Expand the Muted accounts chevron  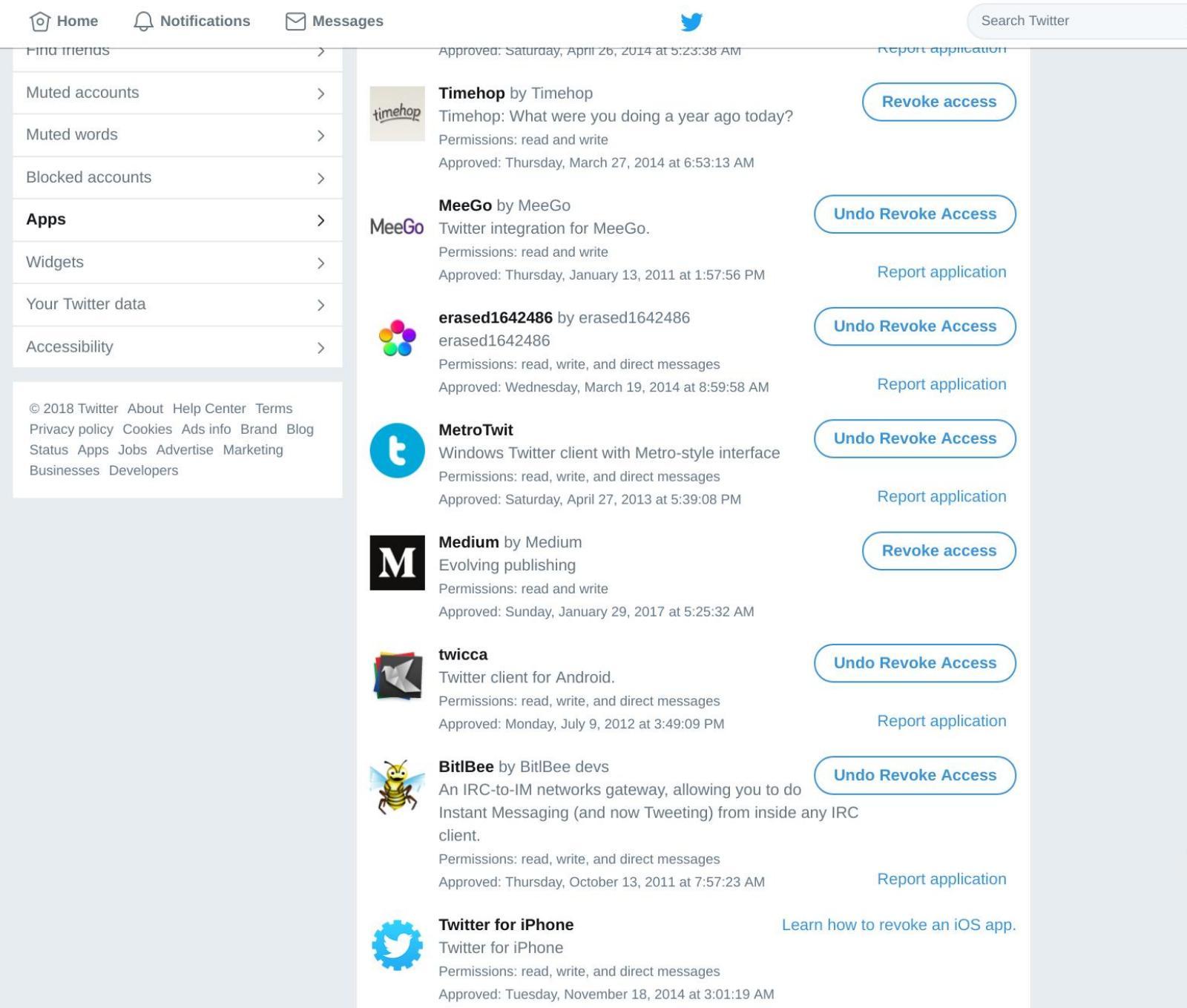click(320, 93)
